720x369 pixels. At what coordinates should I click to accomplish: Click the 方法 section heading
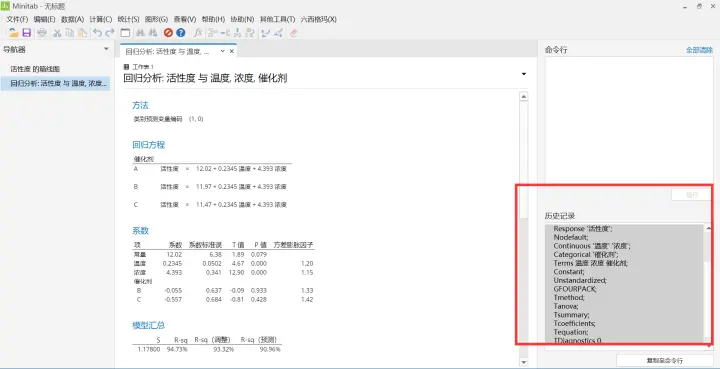tap(140, 105)
